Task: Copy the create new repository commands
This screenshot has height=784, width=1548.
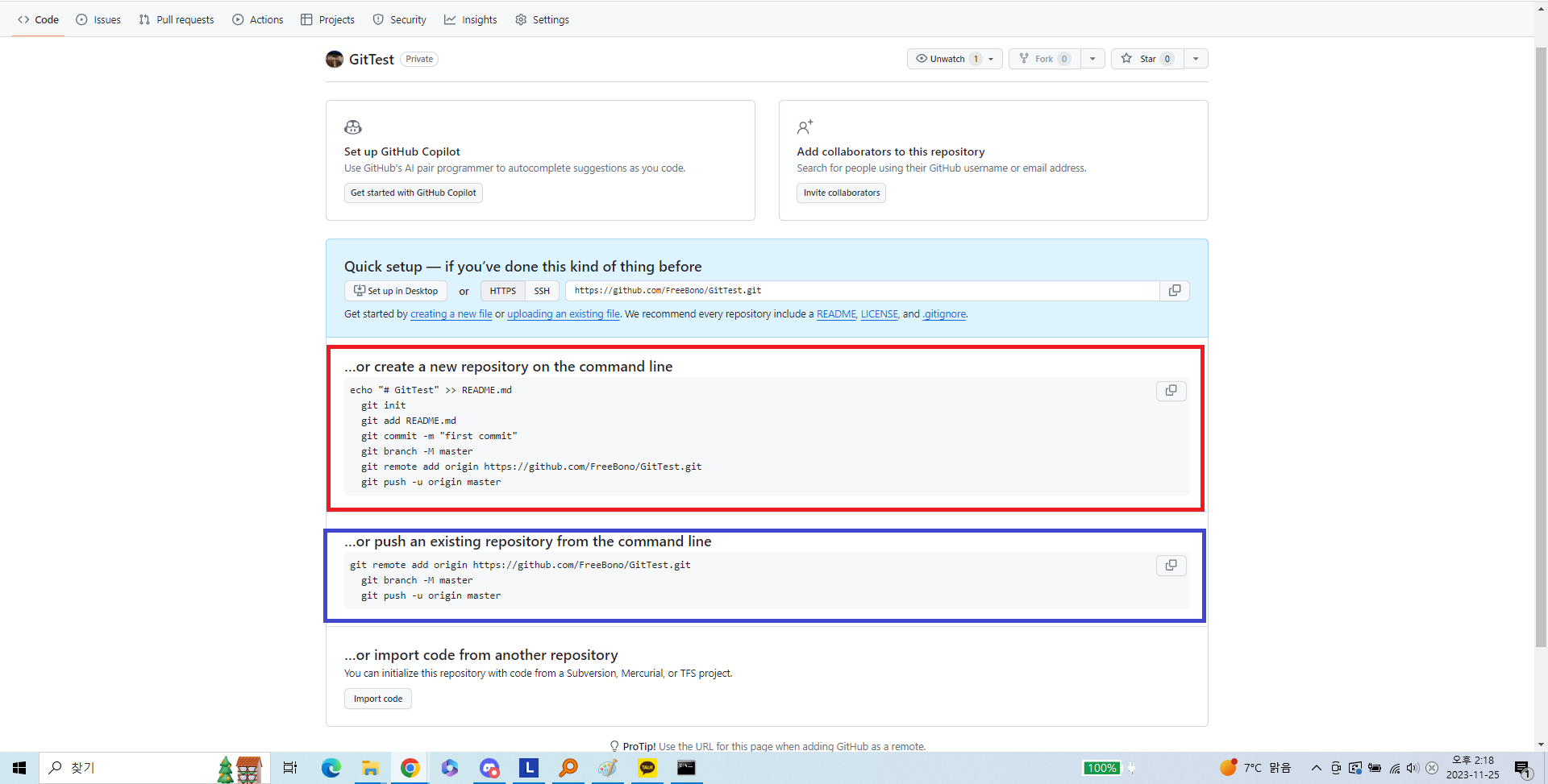Action: pos(1171,391)
